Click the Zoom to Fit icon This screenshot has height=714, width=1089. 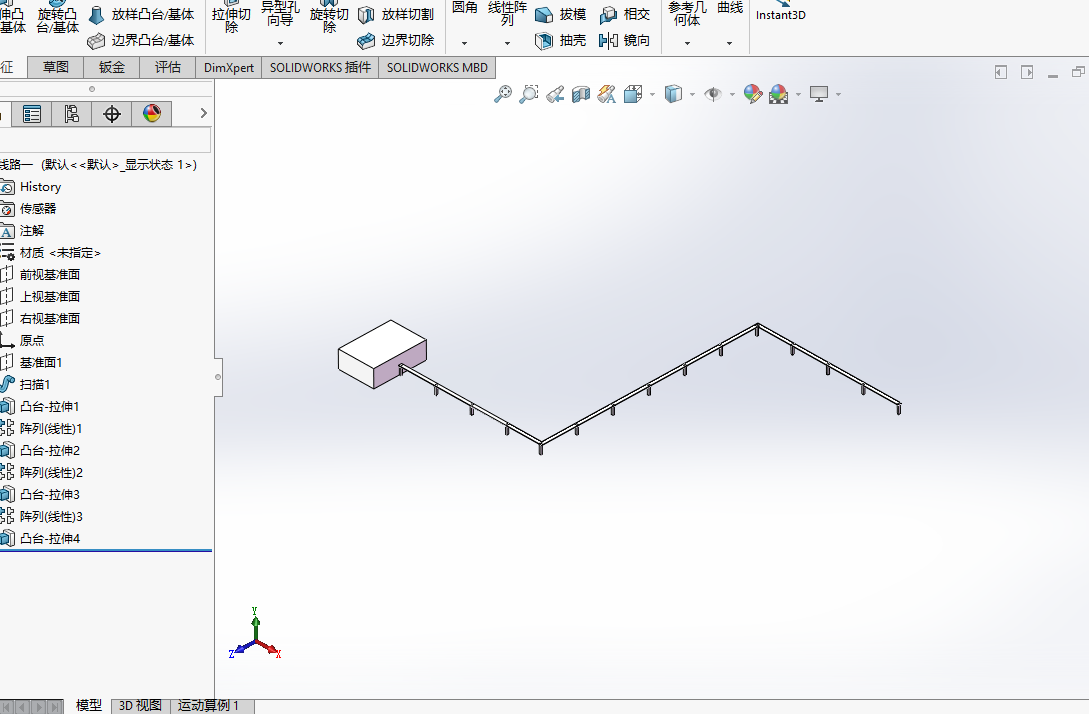503,94
